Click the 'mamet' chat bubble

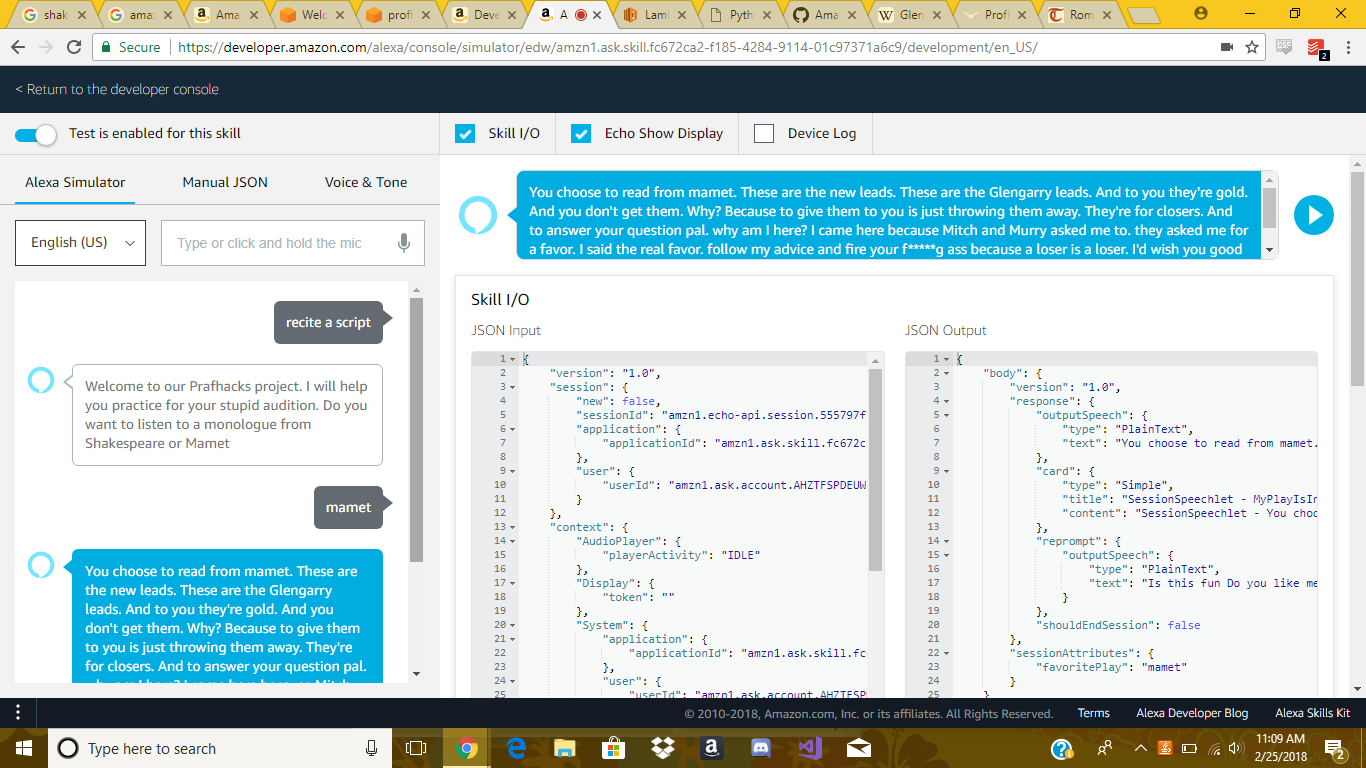tap(348, 507)
